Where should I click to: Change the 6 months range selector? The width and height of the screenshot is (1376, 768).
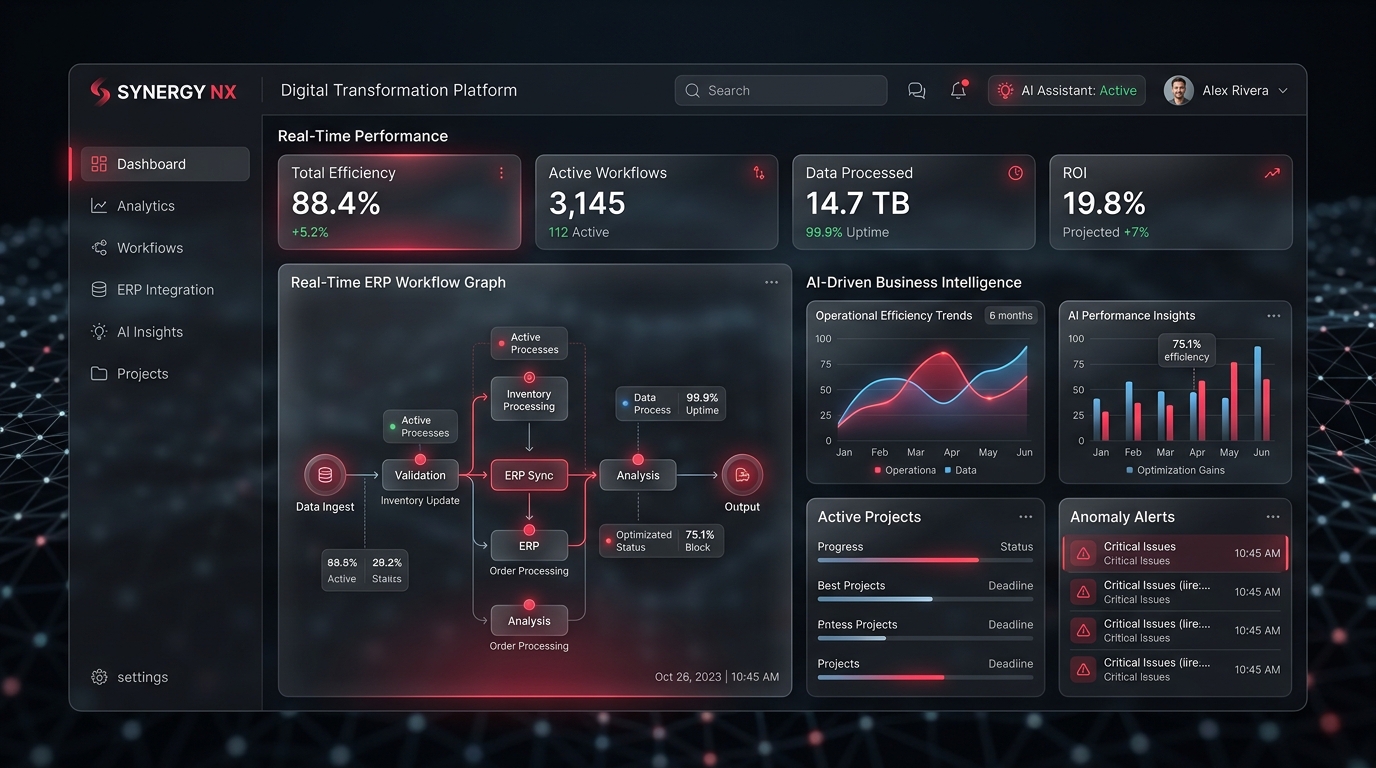[x=1010, y=315]
